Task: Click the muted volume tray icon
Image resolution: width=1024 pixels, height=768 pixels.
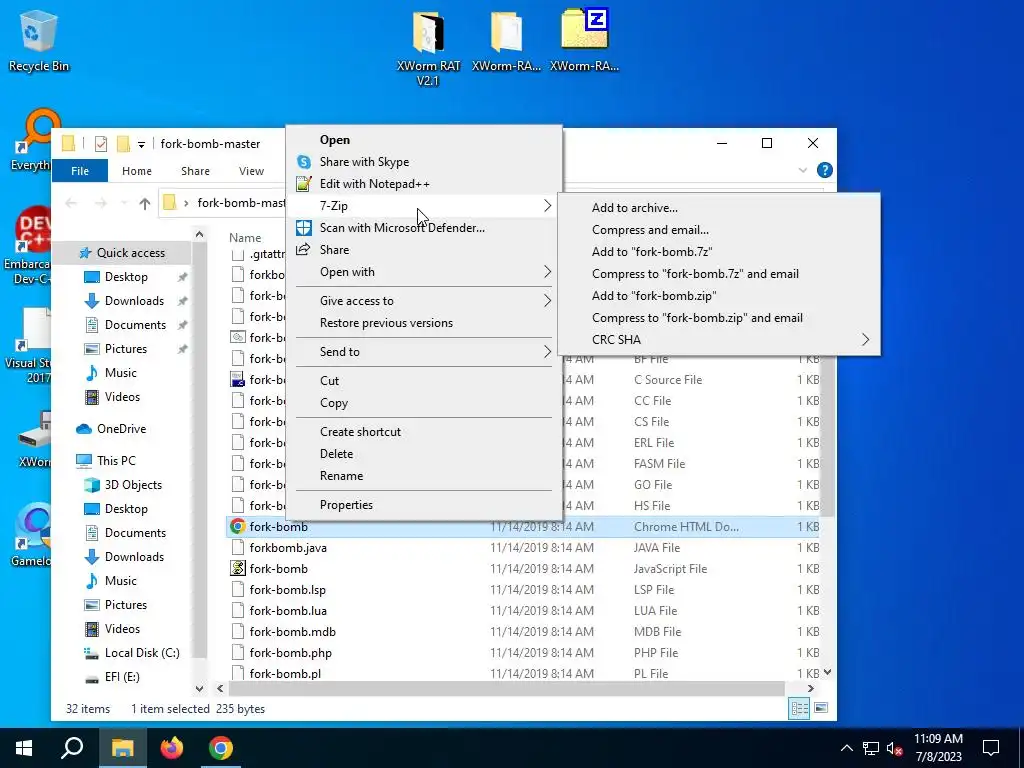Action: pyautogui.click(x=895, y=748)
